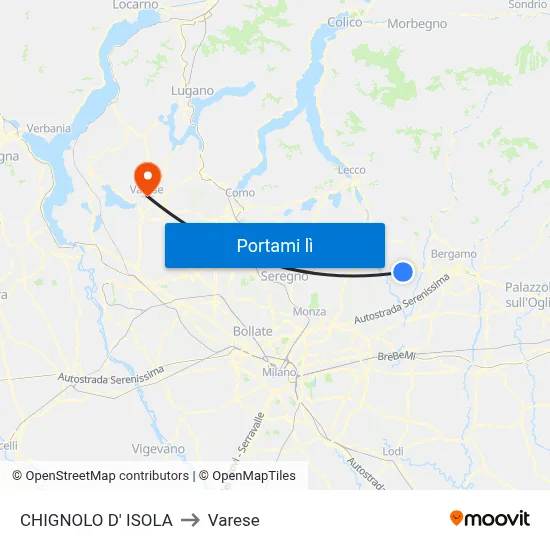
Task: Click the Lodi city label
Action: 393,451
